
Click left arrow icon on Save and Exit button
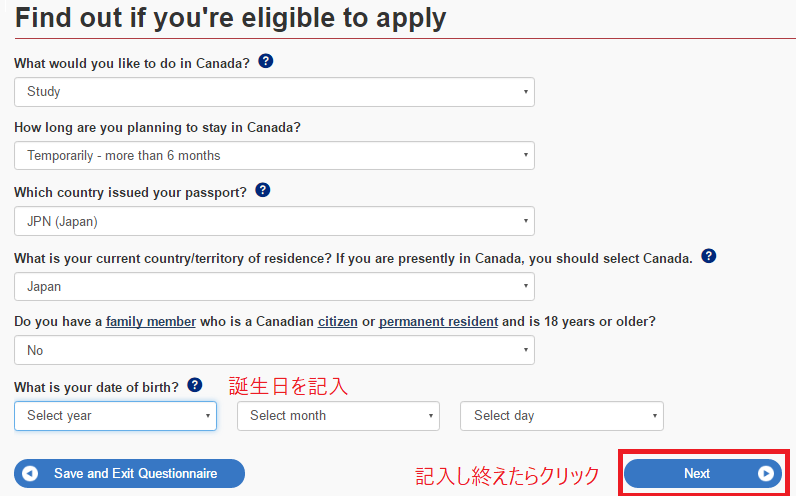pos(30,474)
